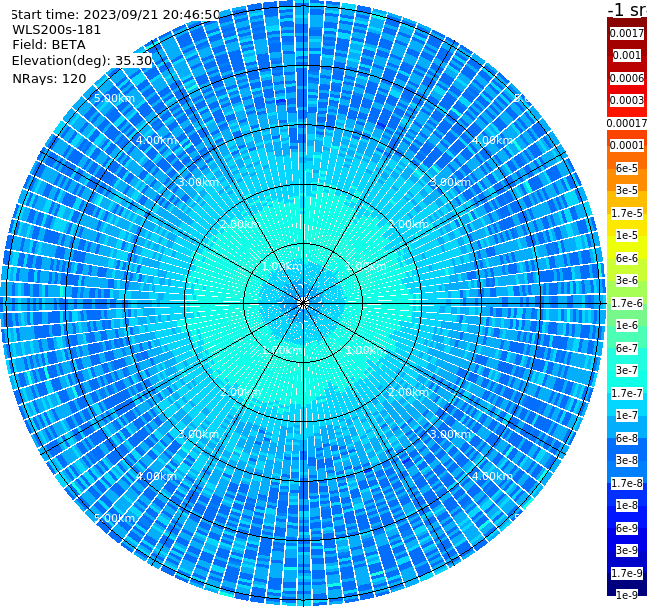Click the lidar origin at the plot center
The height and width of the screenshot is (607, 647).
303,303
